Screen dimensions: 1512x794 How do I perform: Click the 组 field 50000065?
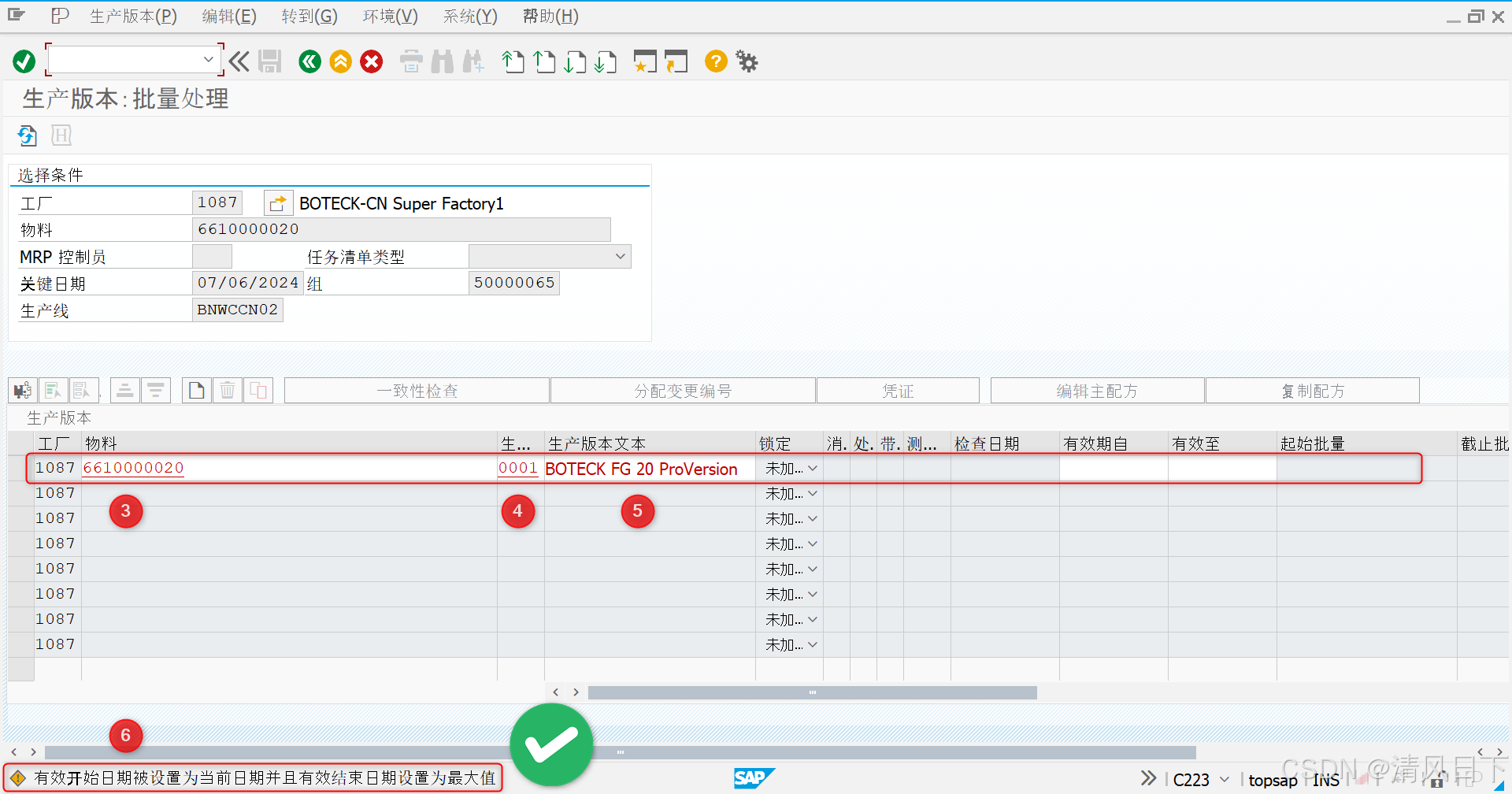514,283
